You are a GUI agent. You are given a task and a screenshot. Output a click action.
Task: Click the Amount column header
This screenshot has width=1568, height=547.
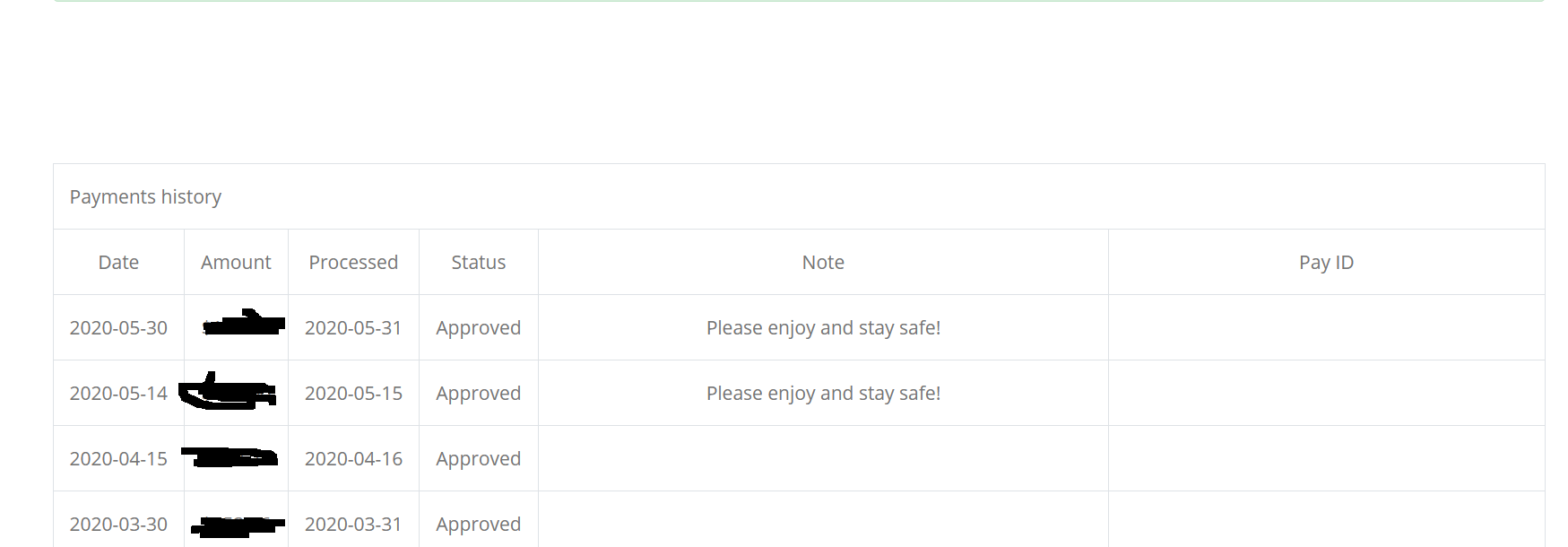(236, 263)
